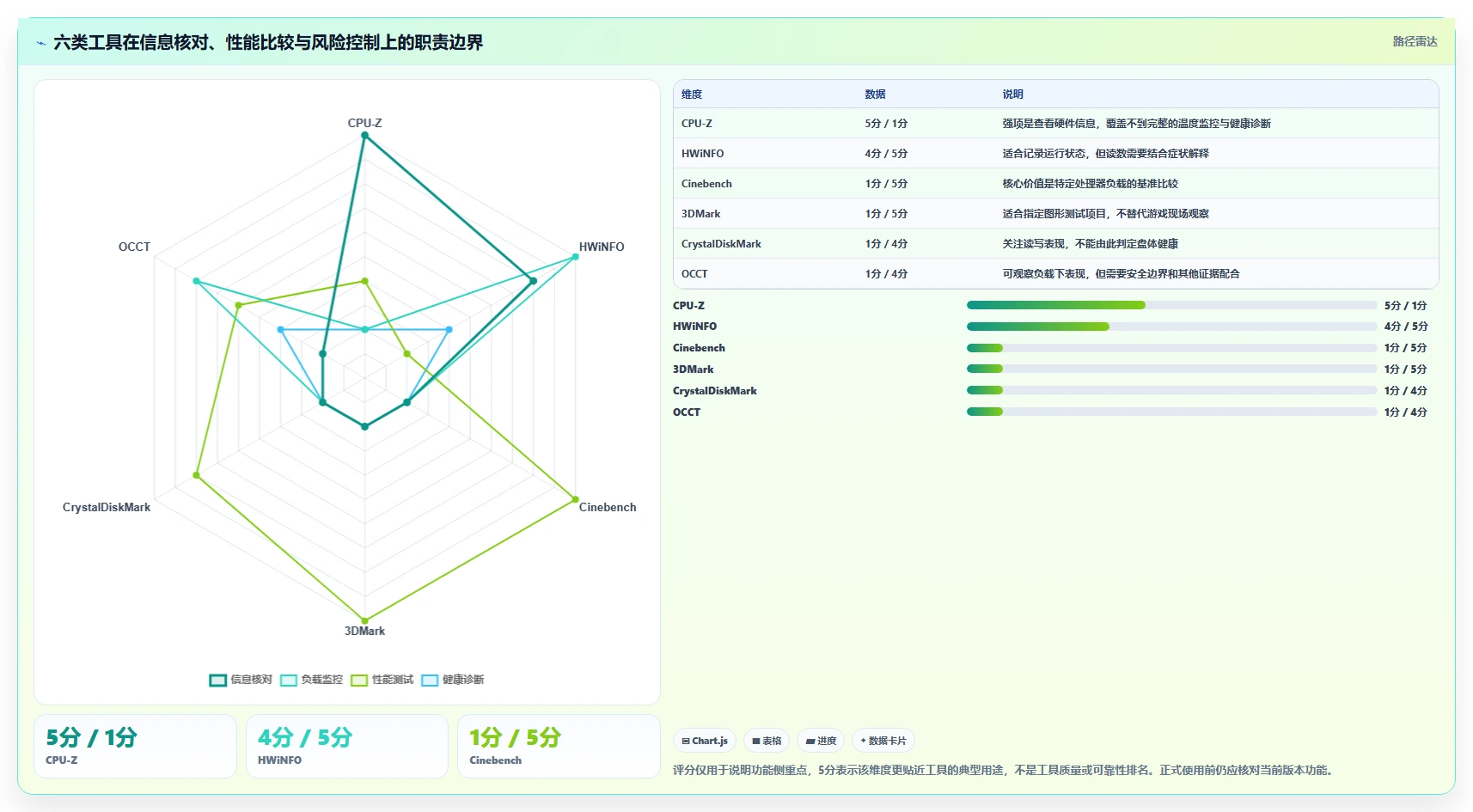Click the 性能测试 data point at Cinebench

575,499
